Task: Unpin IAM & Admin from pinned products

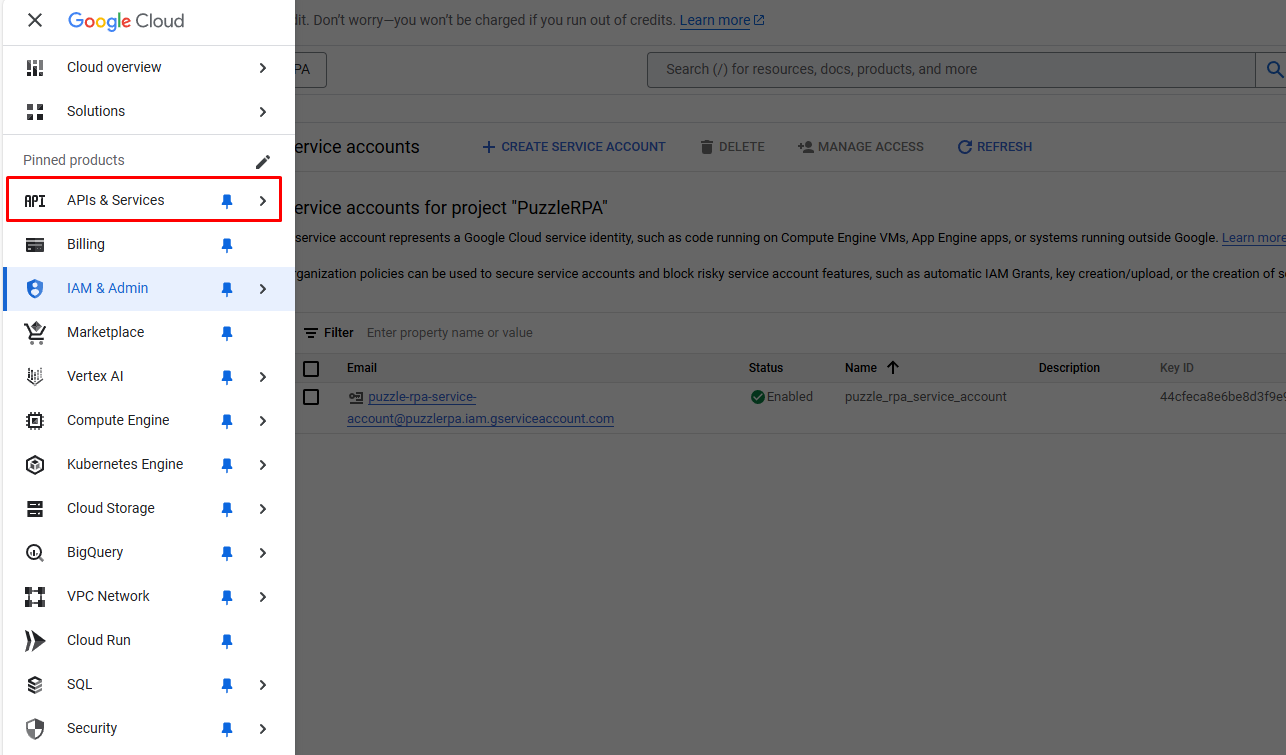Action: click(227, 289)
